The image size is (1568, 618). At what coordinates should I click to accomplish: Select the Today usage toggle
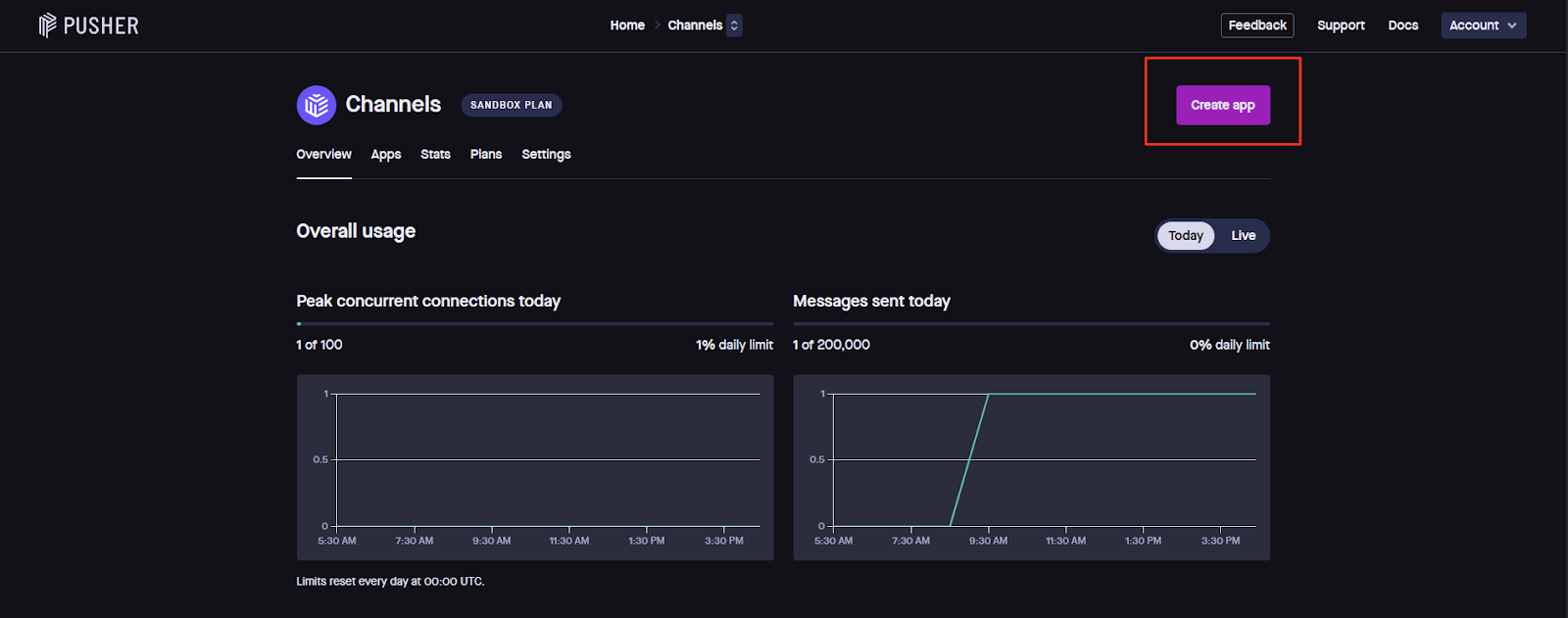pyautogui.click(x=1186, y=236)
